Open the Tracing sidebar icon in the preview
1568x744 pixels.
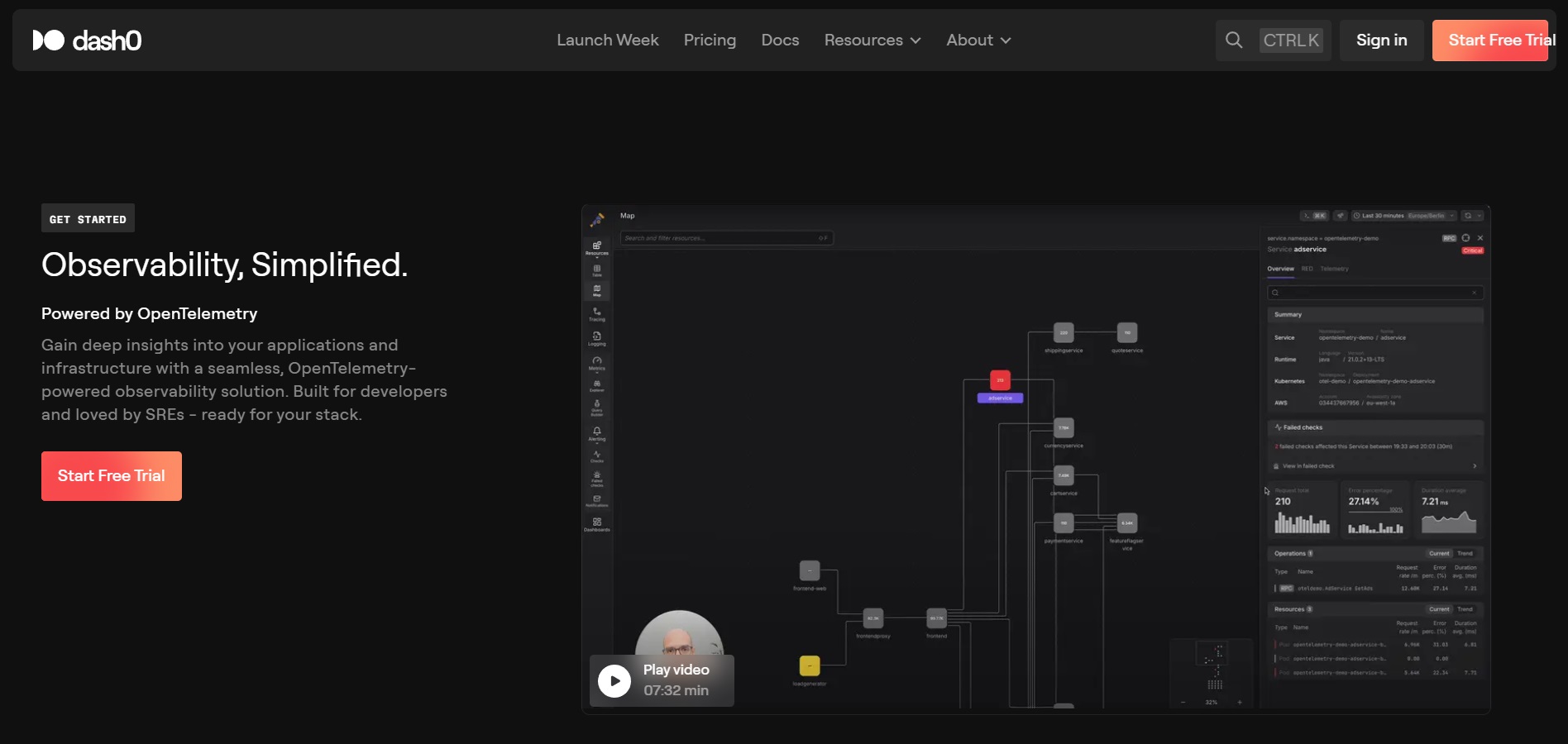tap(597, 314)
